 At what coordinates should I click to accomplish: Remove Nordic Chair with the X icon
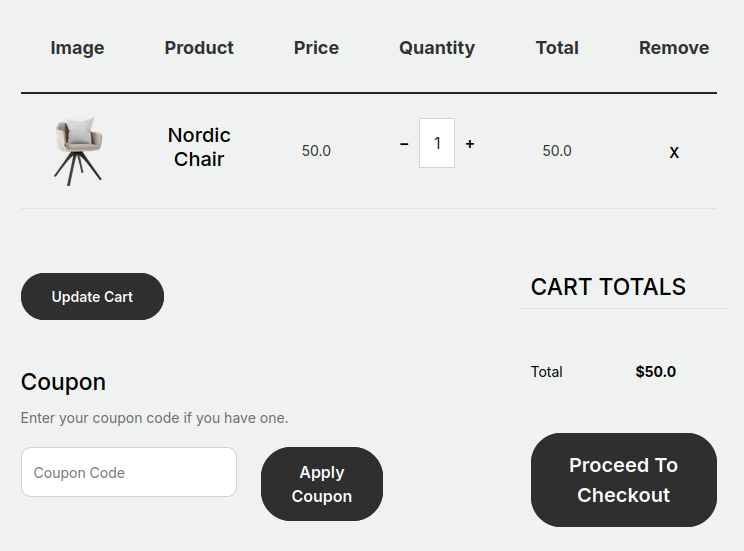(674, 152)
